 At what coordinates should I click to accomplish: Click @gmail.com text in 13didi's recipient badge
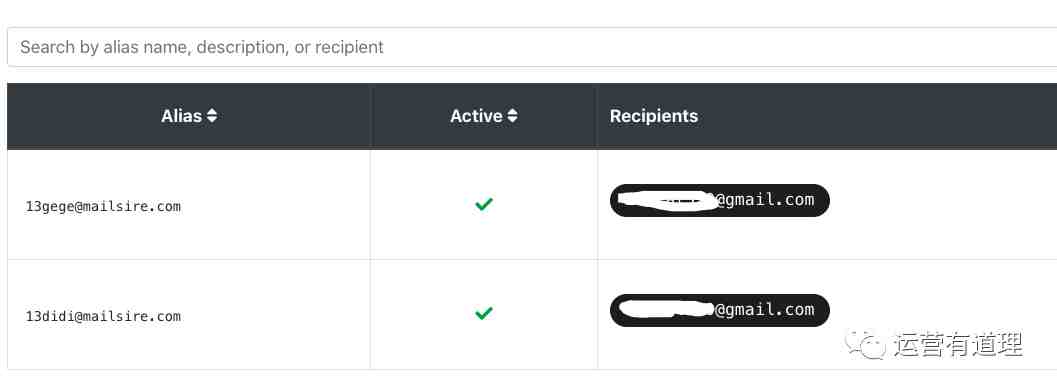(x=765, y=309)
